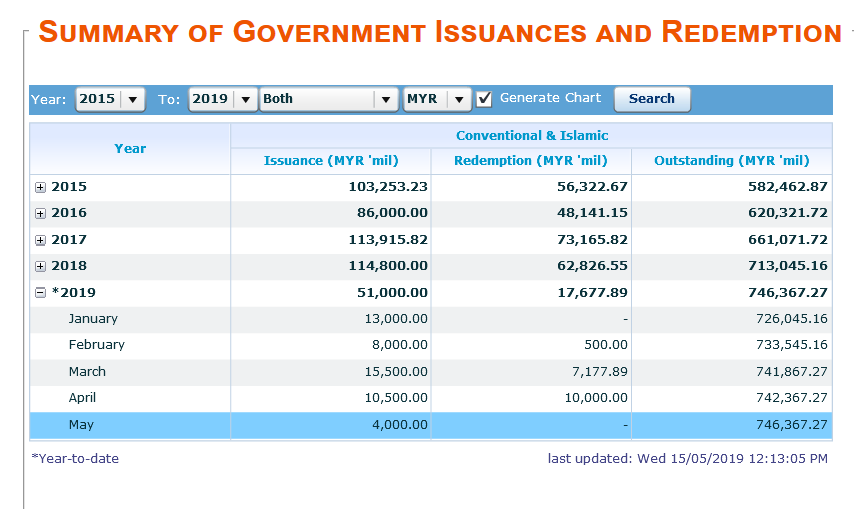The width and height of the screenshot is (854, 509).
Task: Click April issuance value 10,500.00
Action: [x=396, y=397]
